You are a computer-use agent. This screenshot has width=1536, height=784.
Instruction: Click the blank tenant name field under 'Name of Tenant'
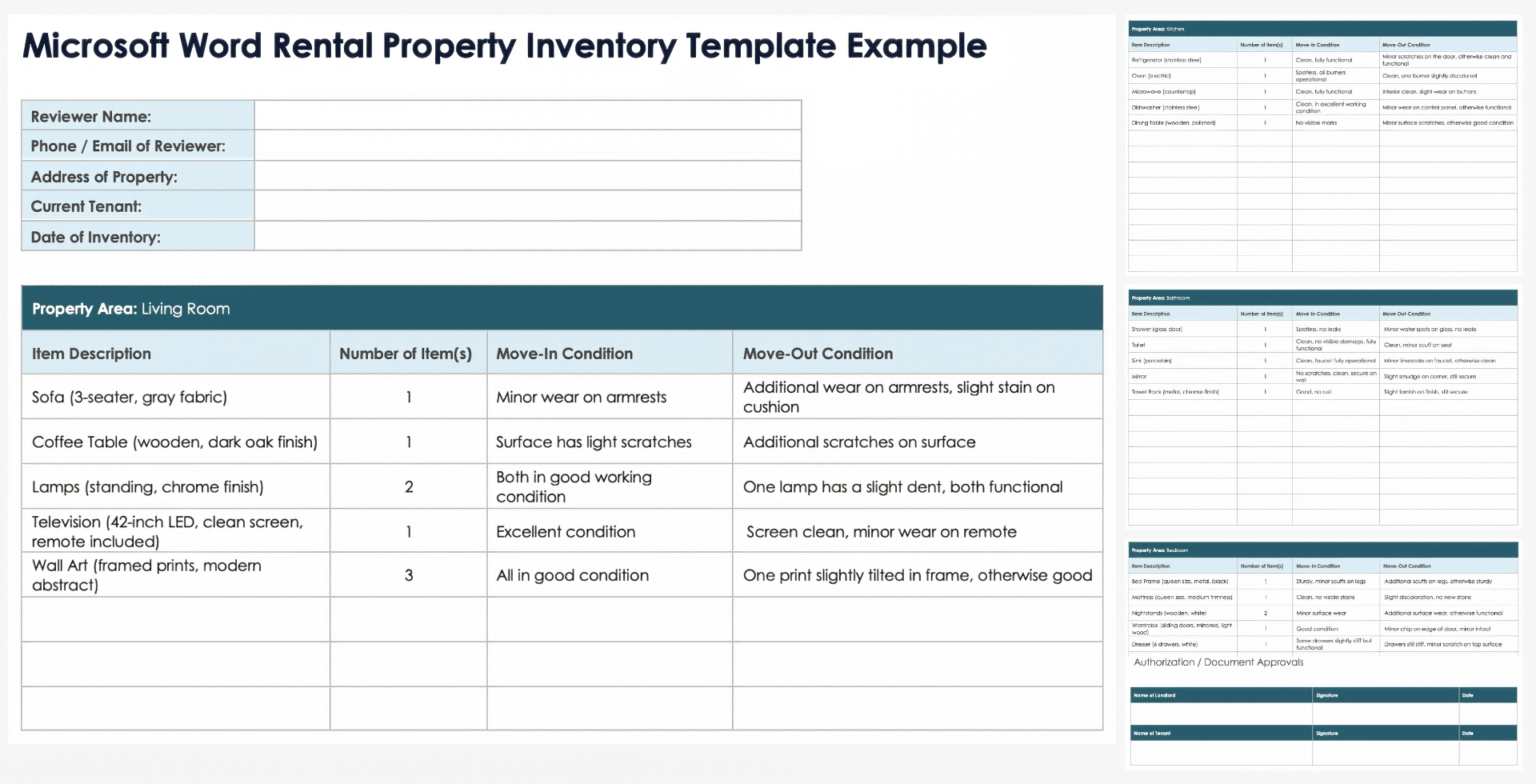1222,752
